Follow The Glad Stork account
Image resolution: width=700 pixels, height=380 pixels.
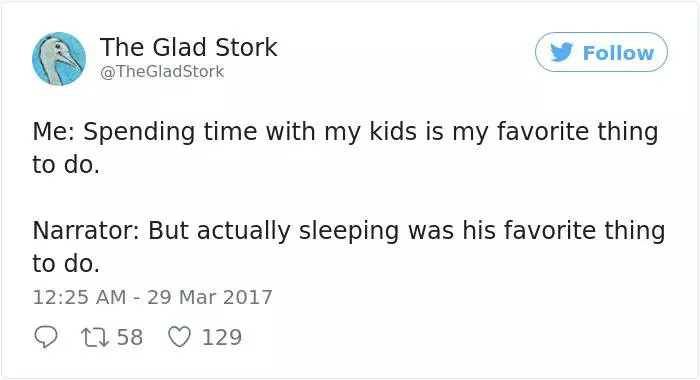coord(601,52)
